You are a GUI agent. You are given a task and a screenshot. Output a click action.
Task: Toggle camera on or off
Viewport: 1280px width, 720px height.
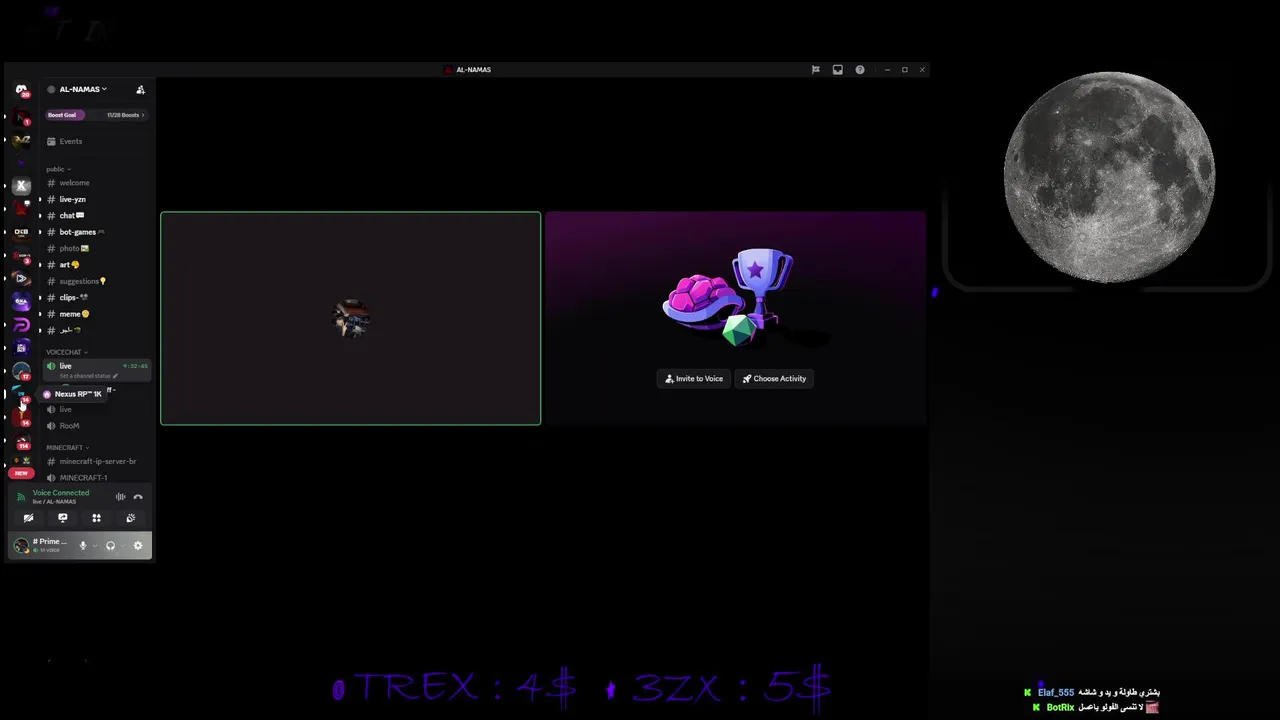[28, 518]
